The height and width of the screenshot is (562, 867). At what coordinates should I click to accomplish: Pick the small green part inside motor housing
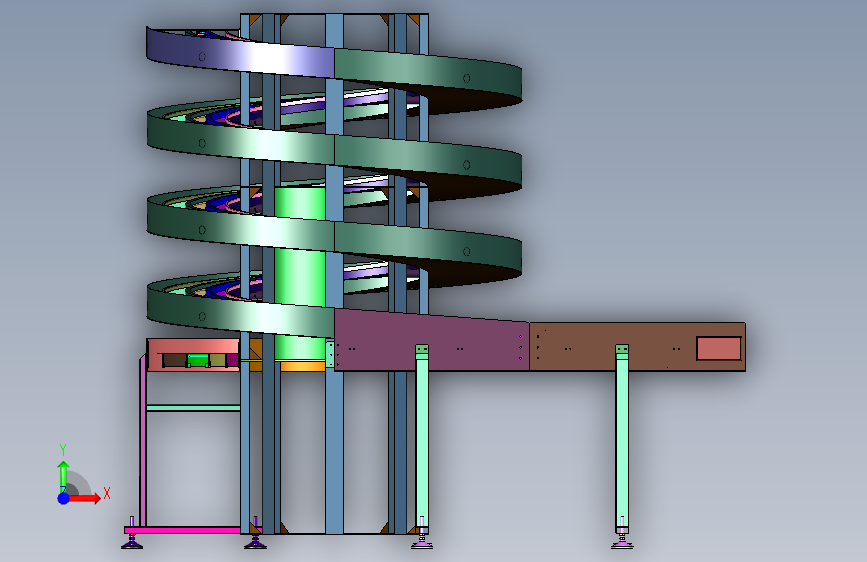198,361
